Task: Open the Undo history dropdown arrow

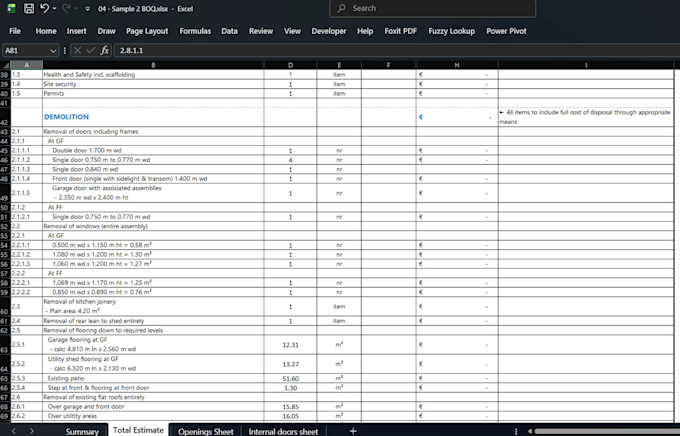Action: pos(54,8)
